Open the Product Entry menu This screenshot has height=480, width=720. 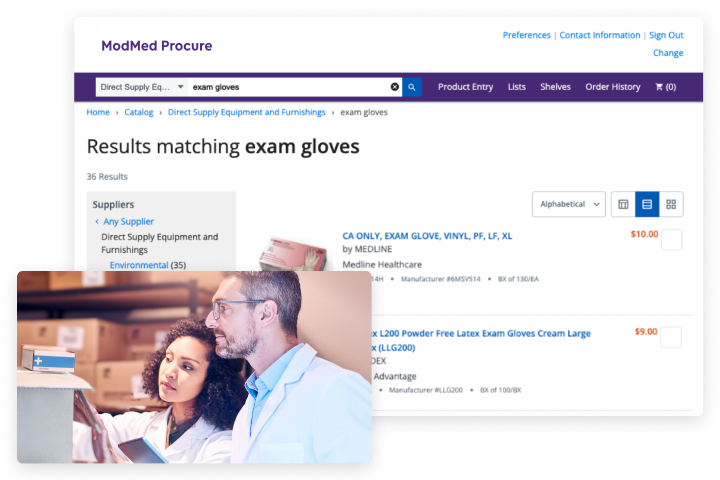pos(465,87)
